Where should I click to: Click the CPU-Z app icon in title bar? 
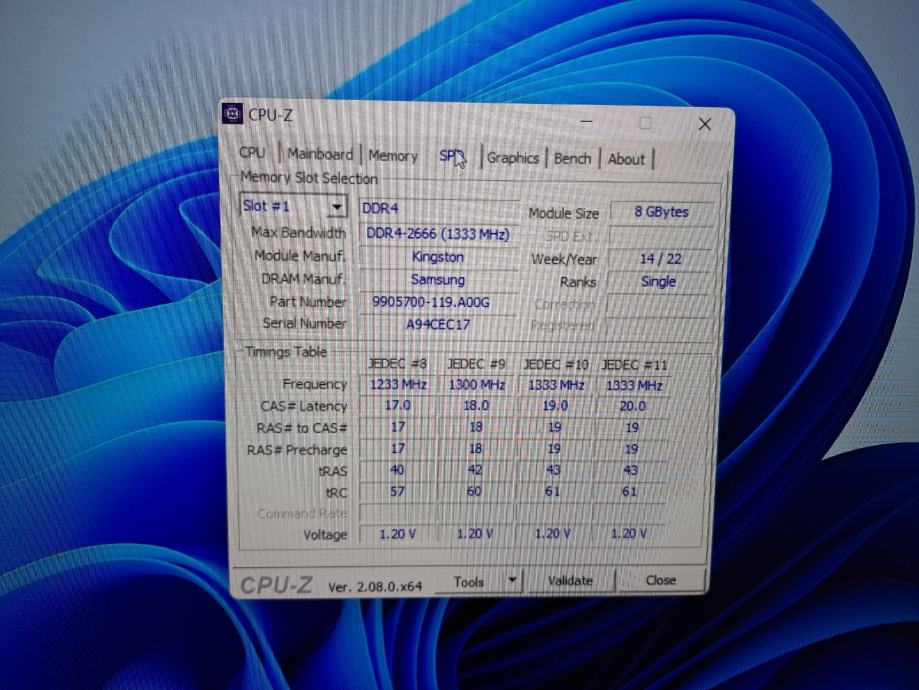point(233,113)
